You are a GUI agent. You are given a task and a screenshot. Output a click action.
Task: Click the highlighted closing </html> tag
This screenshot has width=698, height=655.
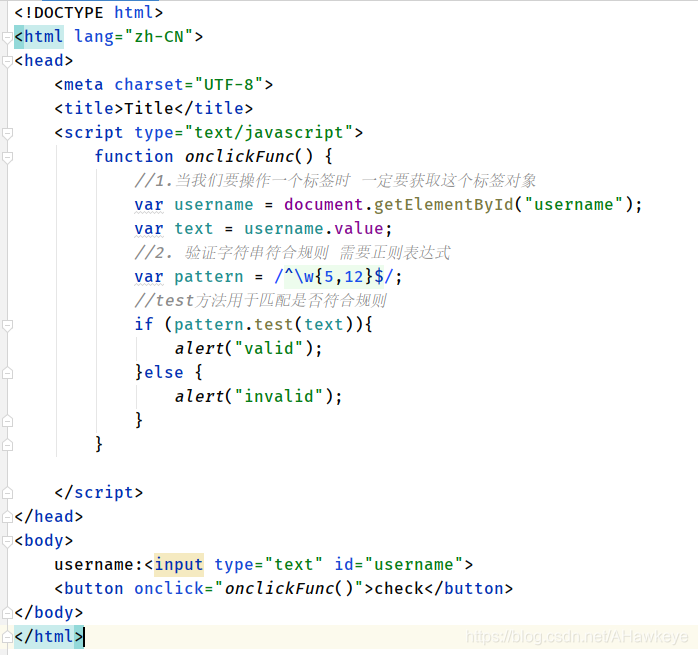[49, 636]
